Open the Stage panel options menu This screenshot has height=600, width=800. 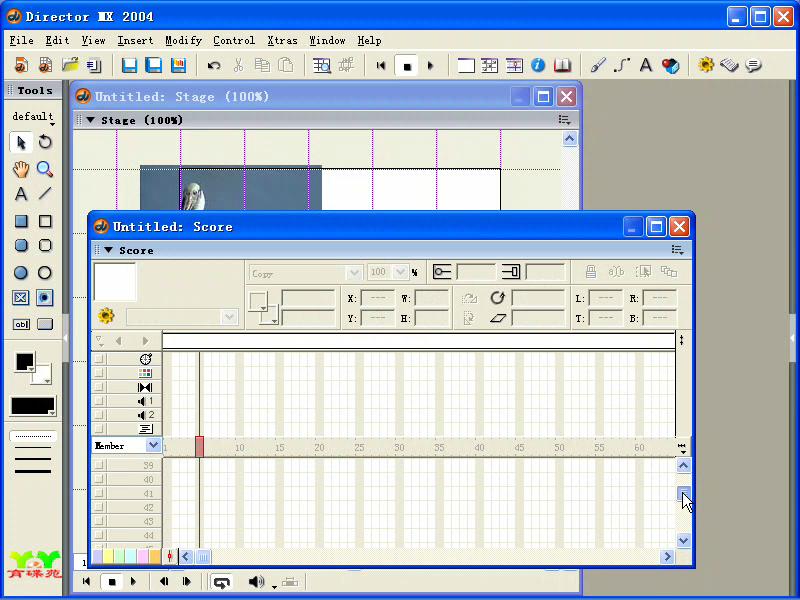click(x=564, y=119)
